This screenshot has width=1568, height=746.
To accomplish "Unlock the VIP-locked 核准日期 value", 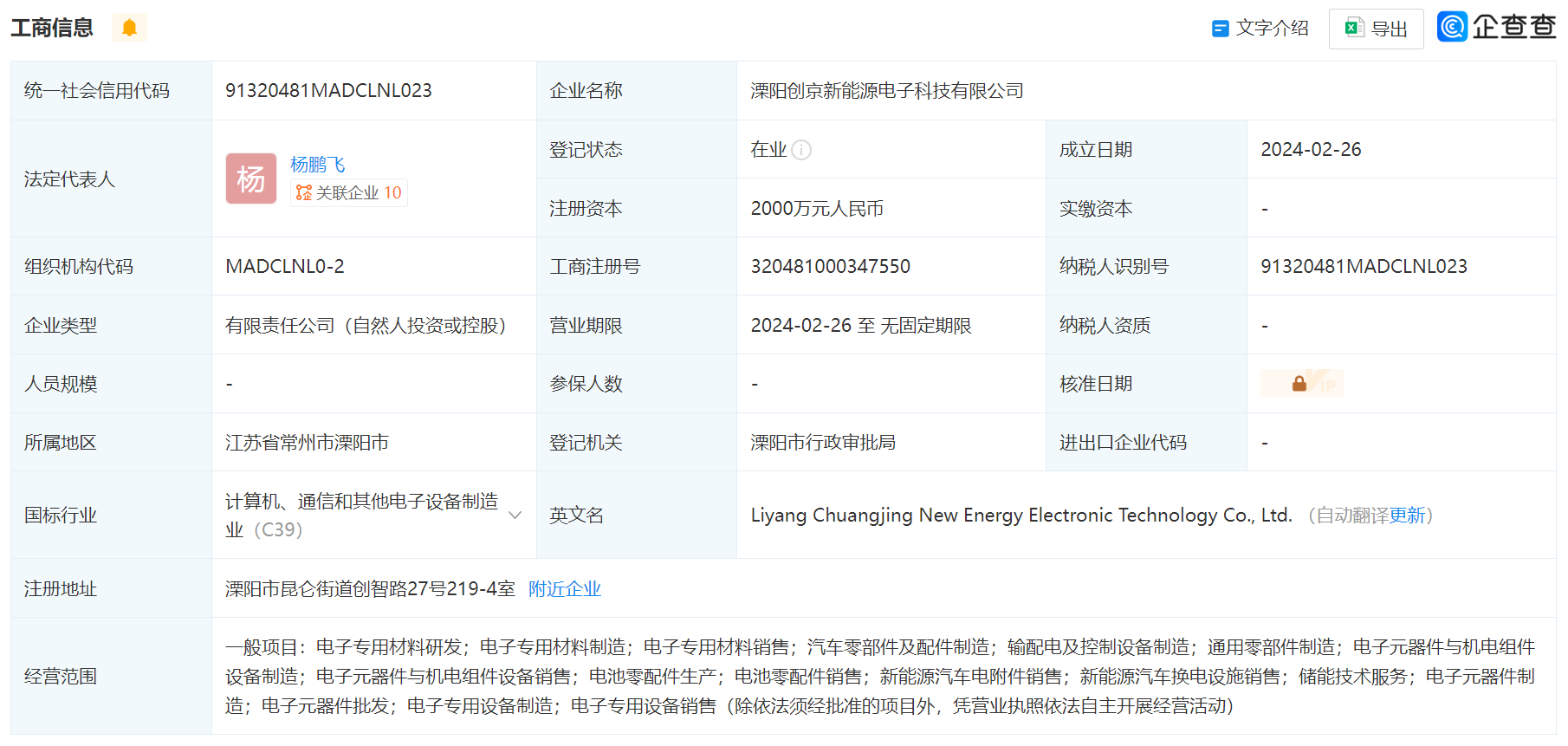I will [1301, 383].
